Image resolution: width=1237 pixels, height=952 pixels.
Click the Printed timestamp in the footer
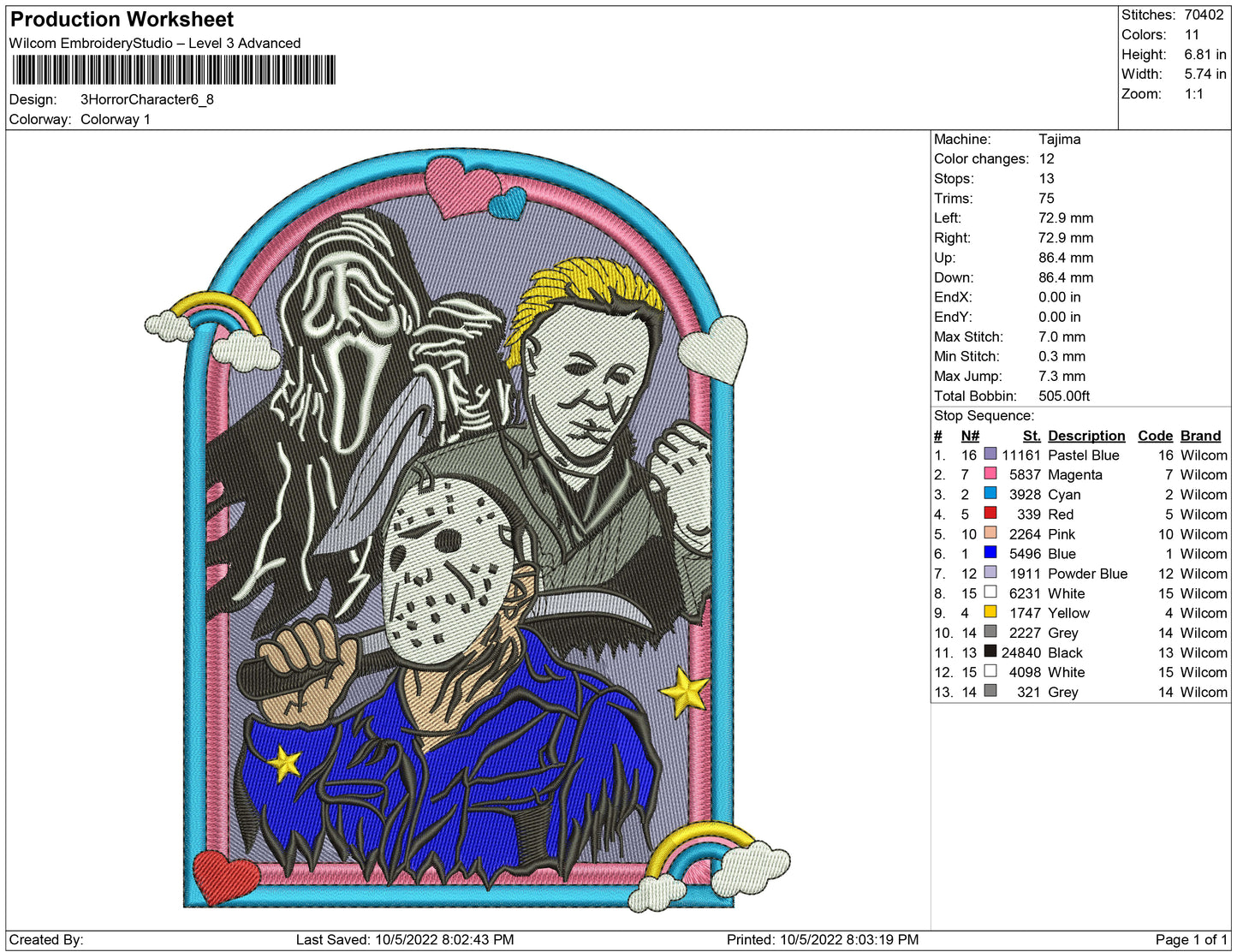[823, 940]
